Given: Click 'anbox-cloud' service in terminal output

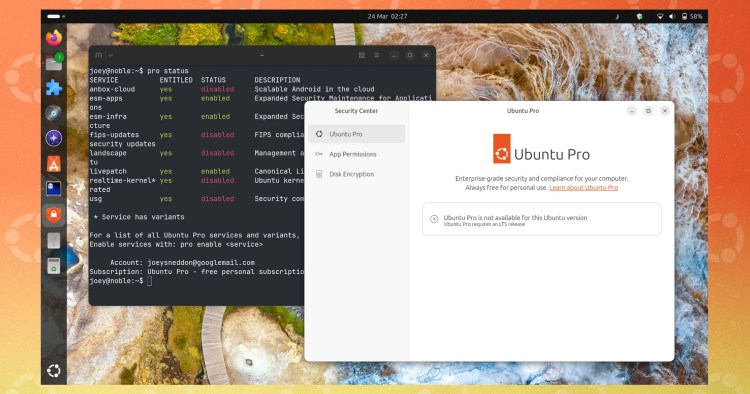Looking at the screenshot, I should click(112, 89).
